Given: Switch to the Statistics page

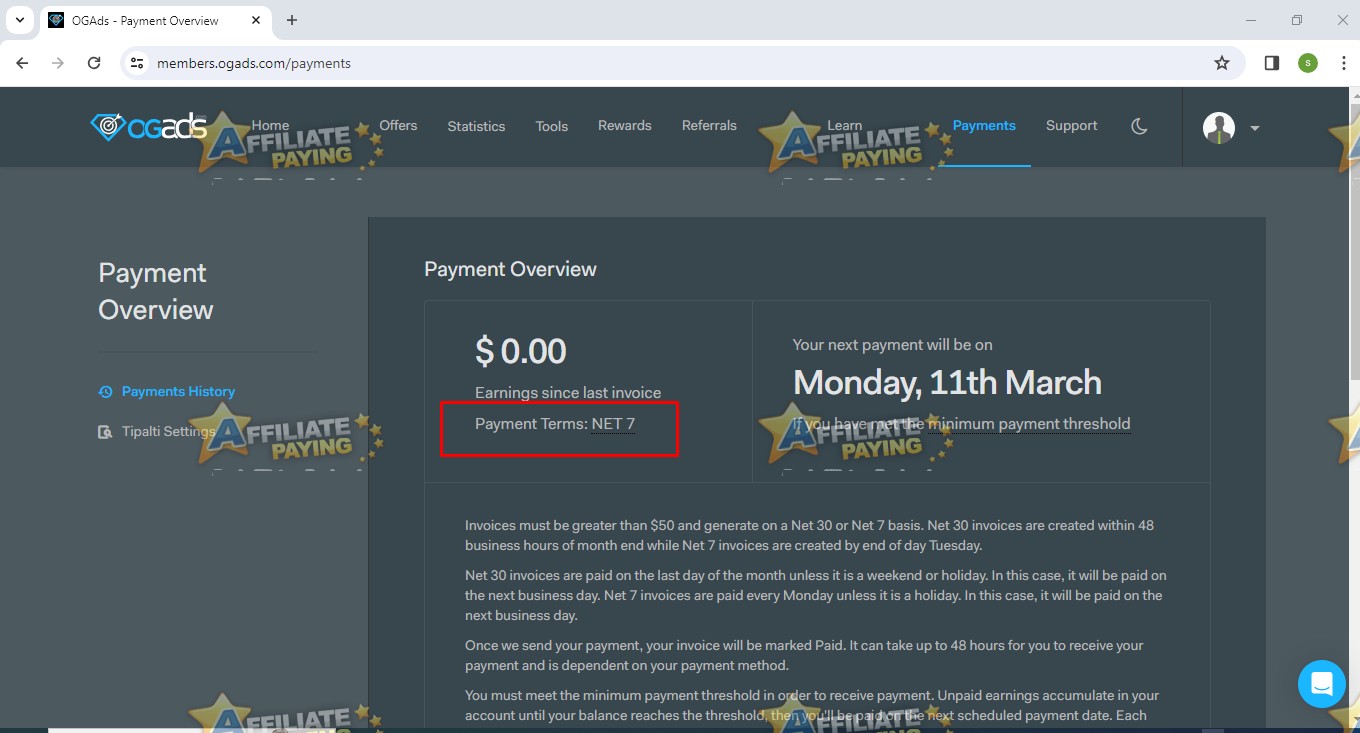Looking at the screenshot, I should (476, 126).
